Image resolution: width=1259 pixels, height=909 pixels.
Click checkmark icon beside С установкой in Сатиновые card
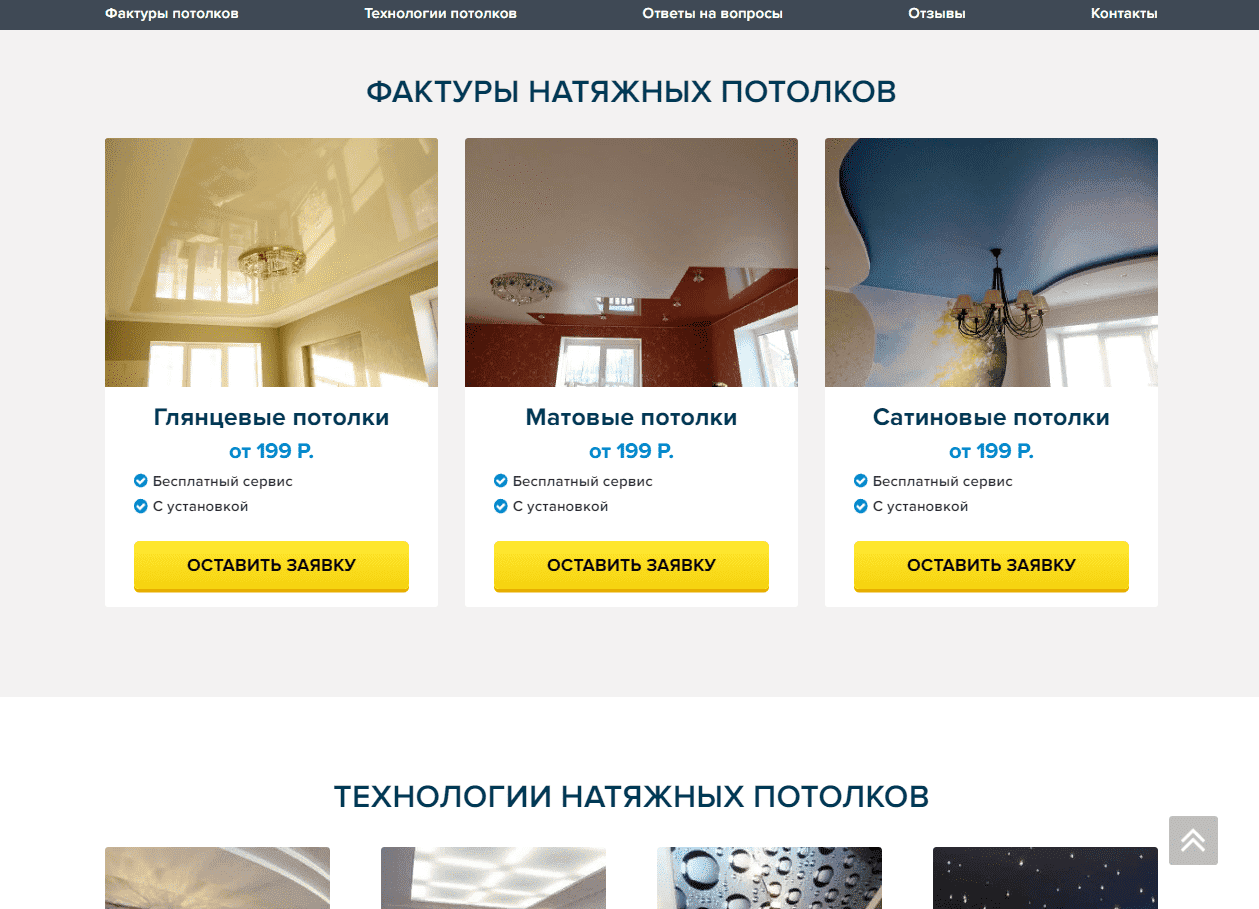point(861,506)
